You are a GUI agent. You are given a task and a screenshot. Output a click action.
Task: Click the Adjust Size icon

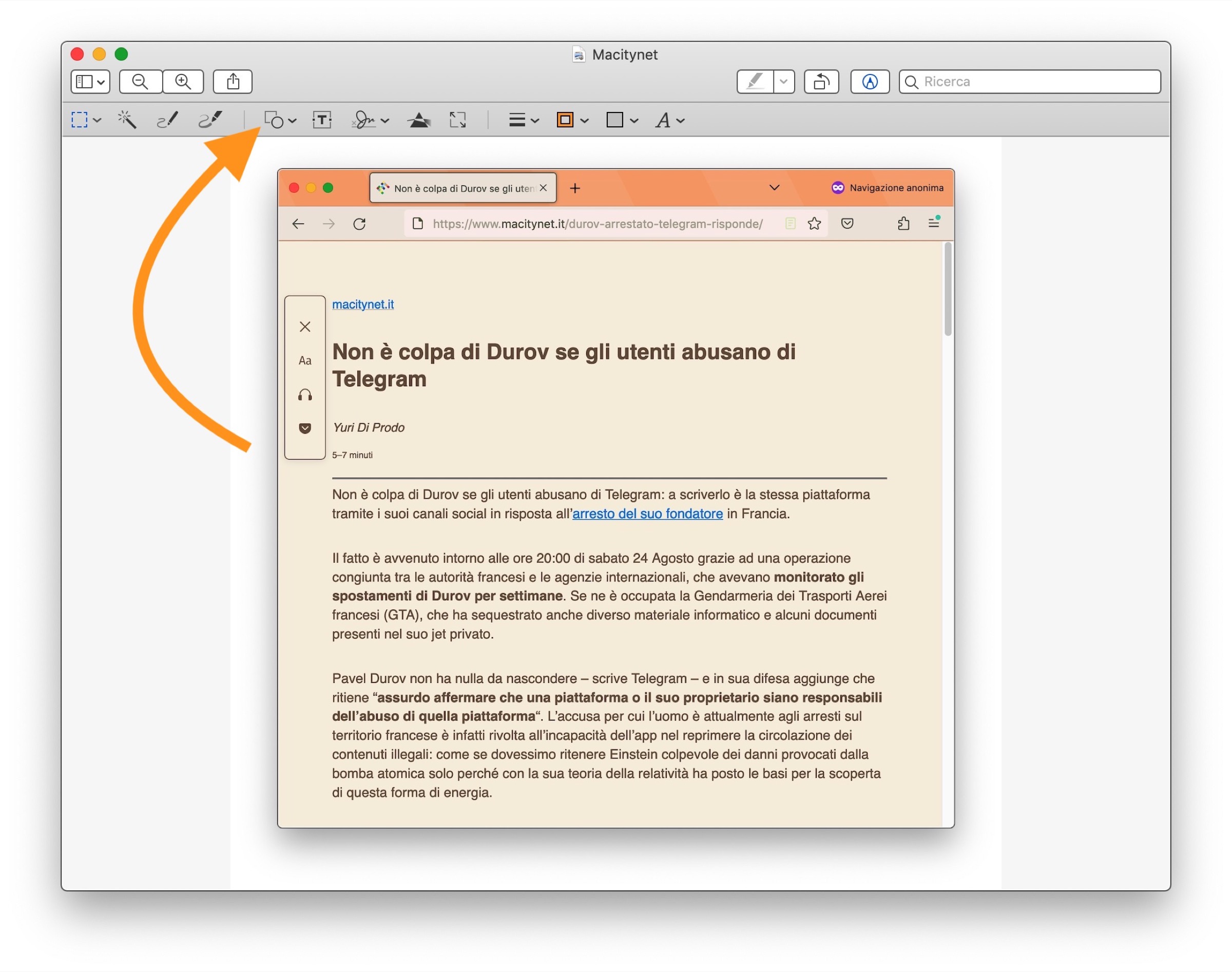click(x=457, y=120)
